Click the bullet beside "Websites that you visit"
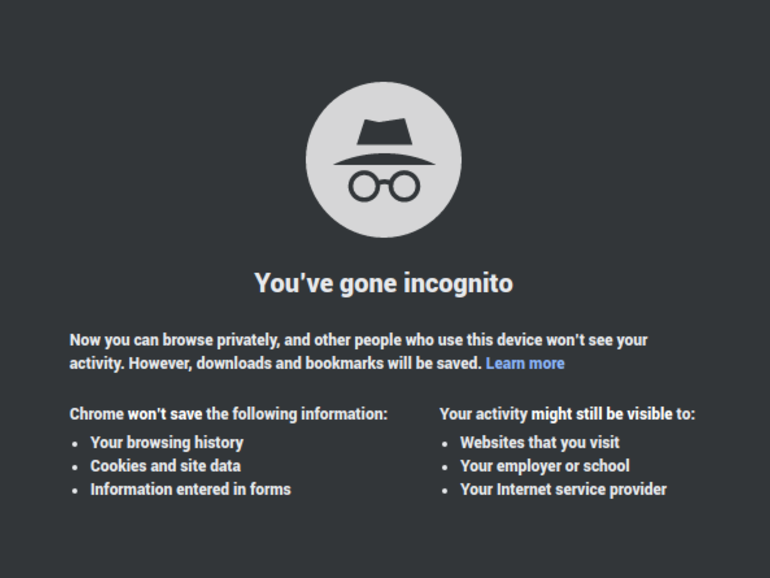Image resolution: width=770 pixels, height=578 pixels. (445, 443)
